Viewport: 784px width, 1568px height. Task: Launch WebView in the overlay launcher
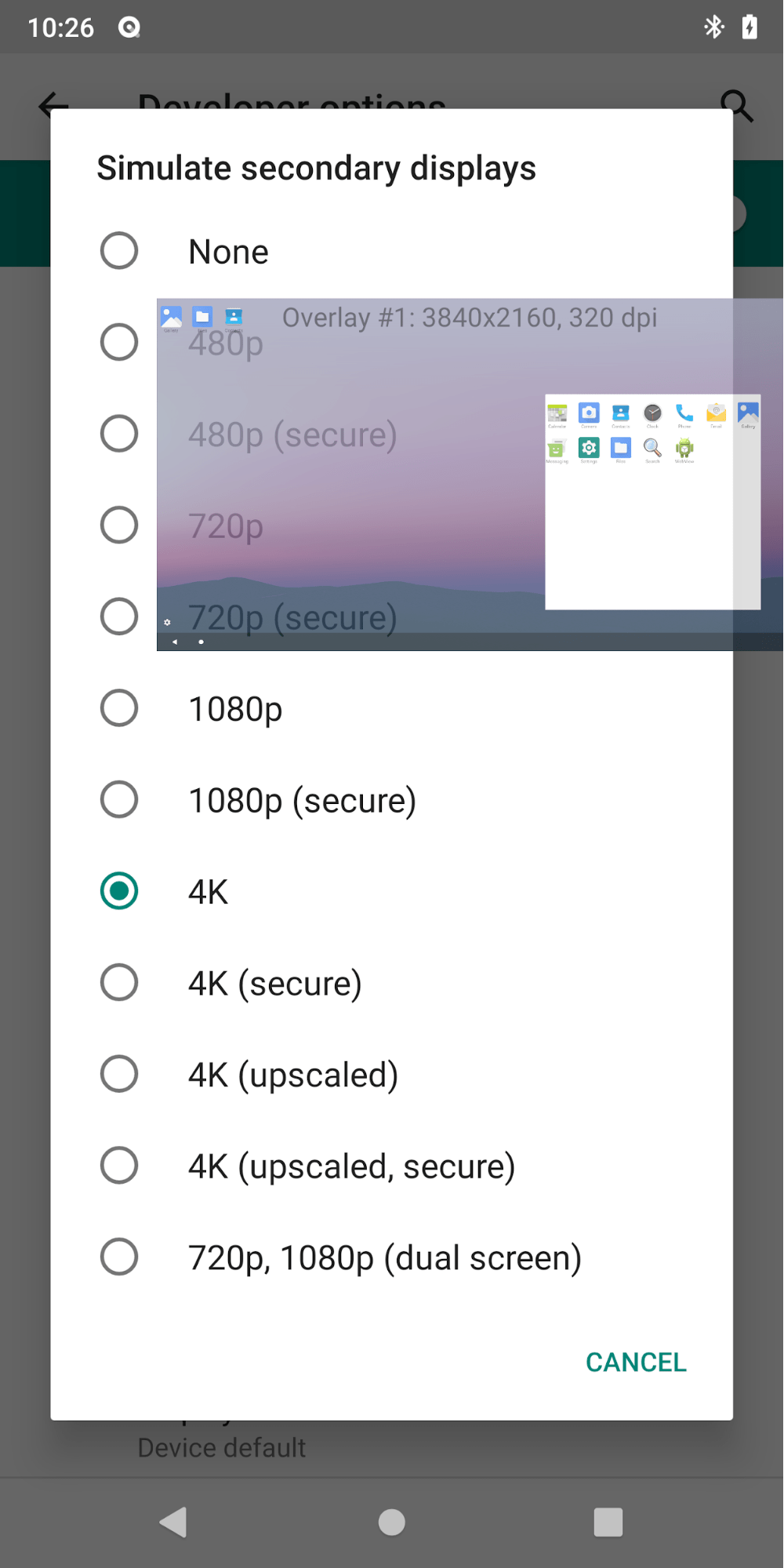(684, 447)
